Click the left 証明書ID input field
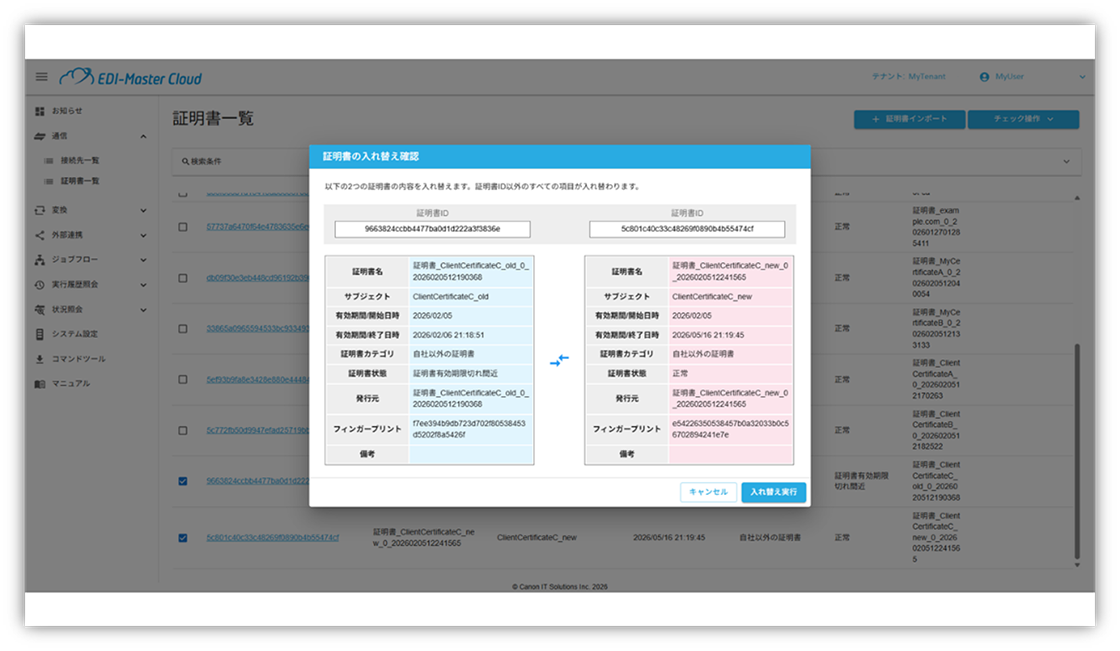Screen dimensions: 1120x651 432,230
